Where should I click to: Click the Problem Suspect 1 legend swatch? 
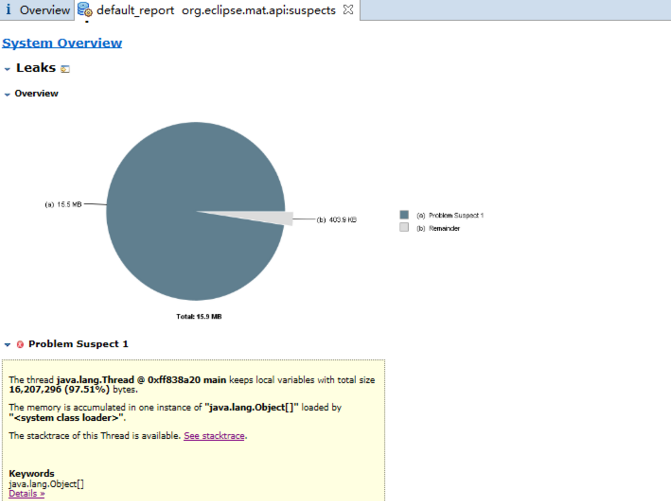coord(404,215)
